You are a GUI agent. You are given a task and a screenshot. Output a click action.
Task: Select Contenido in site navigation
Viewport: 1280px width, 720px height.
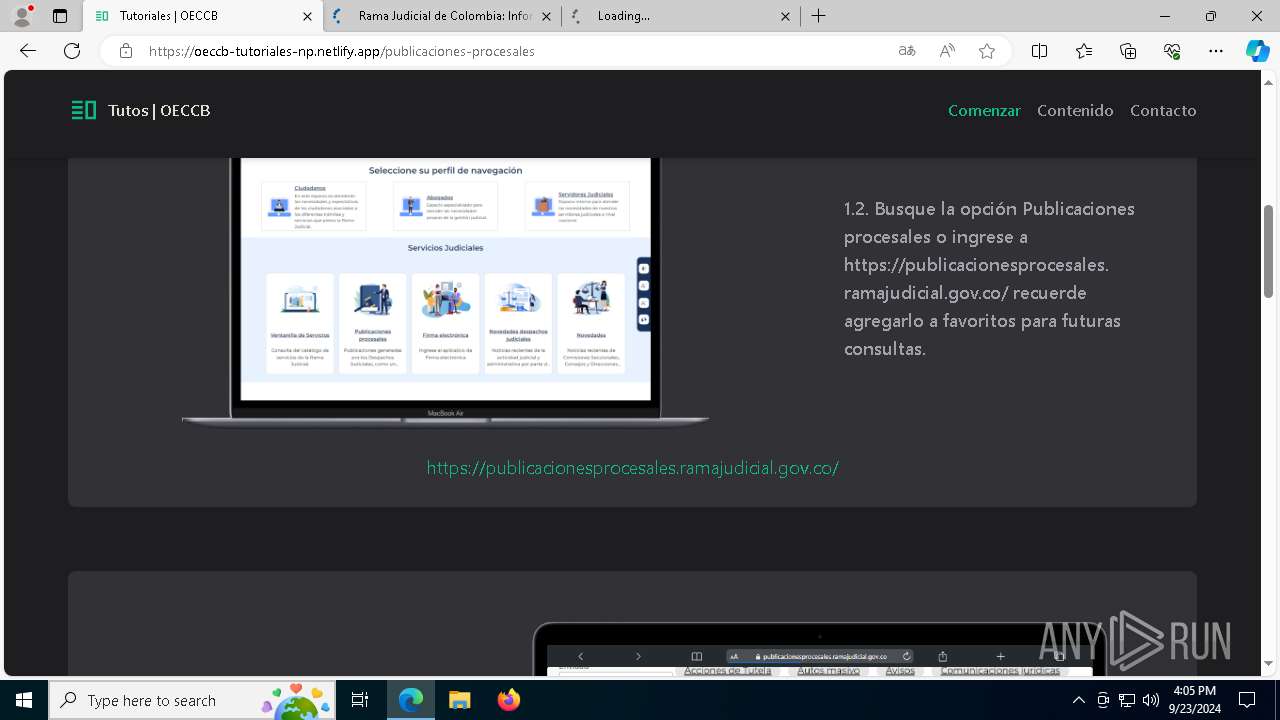coord(1075,111)
